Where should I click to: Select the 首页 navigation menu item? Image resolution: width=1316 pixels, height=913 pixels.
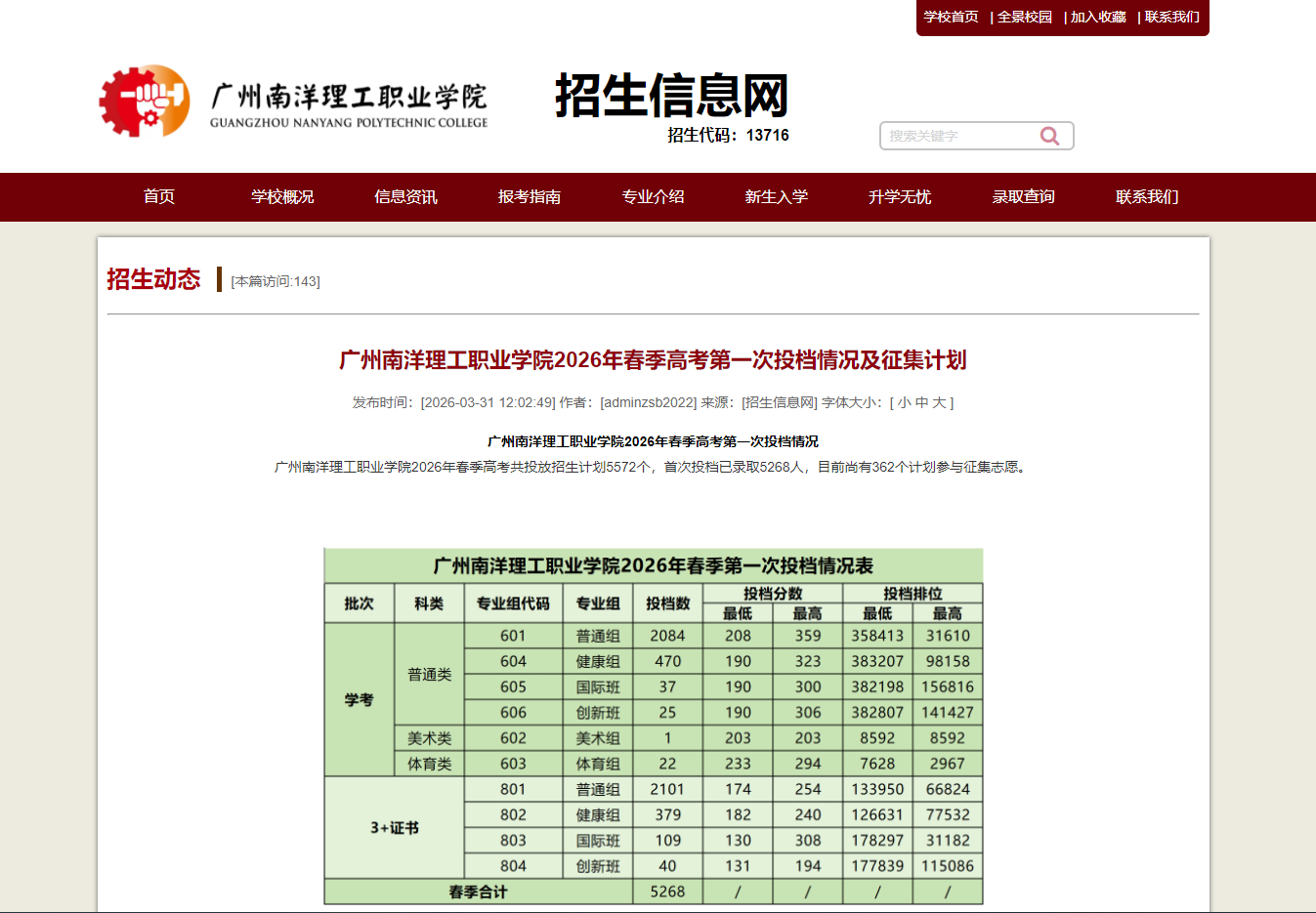[x=158, y=196]
